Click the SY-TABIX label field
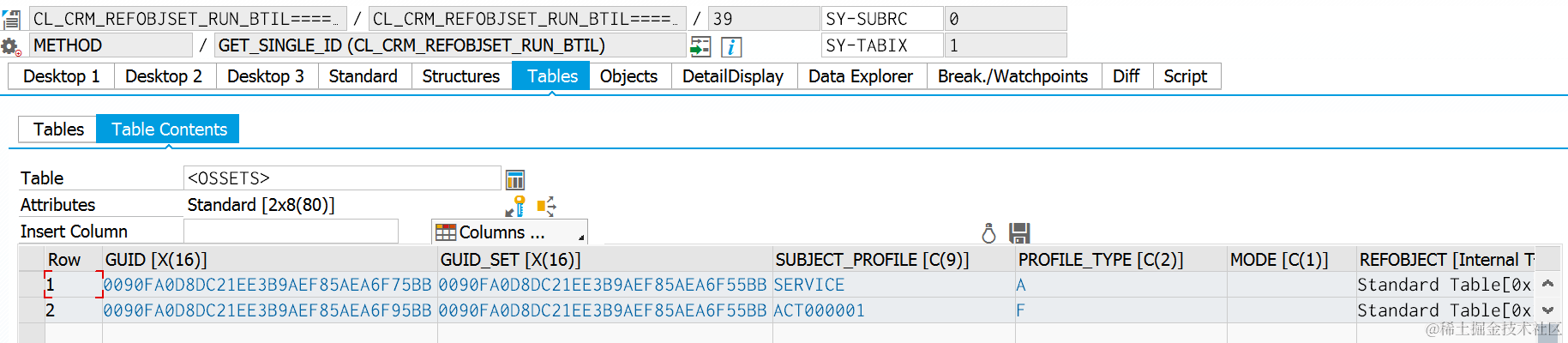The image size is (1568, 343). (882, 45)
